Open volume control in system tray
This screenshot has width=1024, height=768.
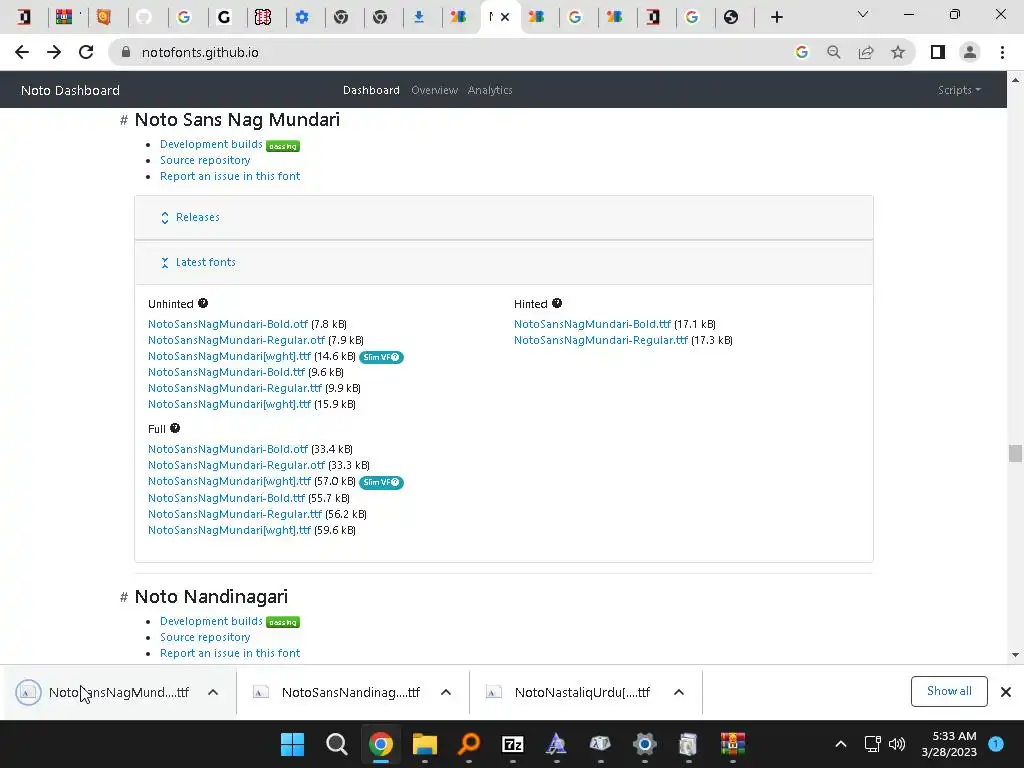897,744
